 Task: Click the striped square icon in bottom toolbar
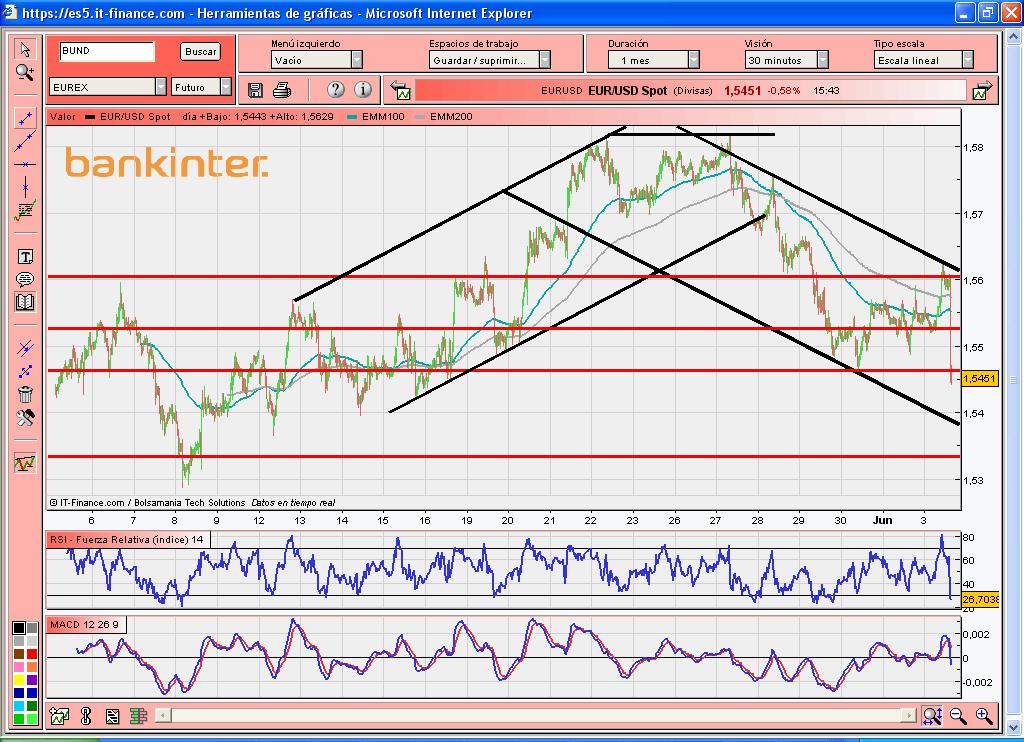[112, 717]
